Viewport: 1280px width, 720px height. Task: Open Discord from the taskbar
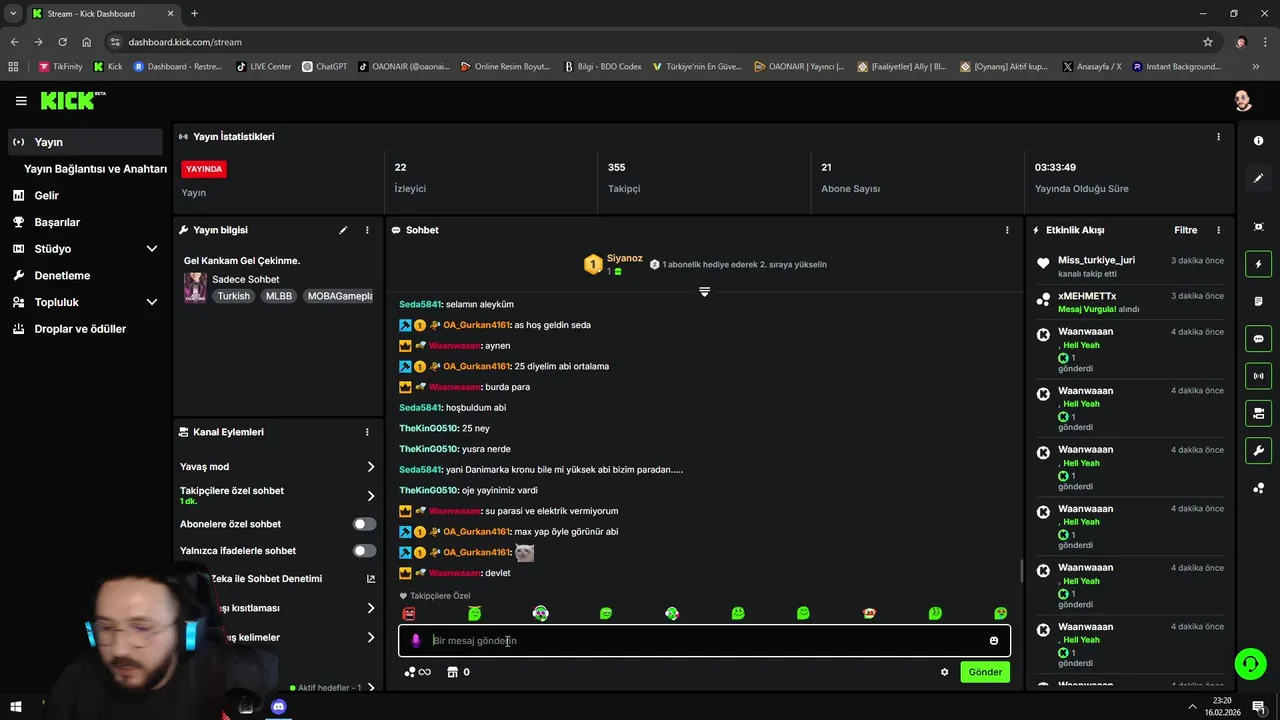279,707
